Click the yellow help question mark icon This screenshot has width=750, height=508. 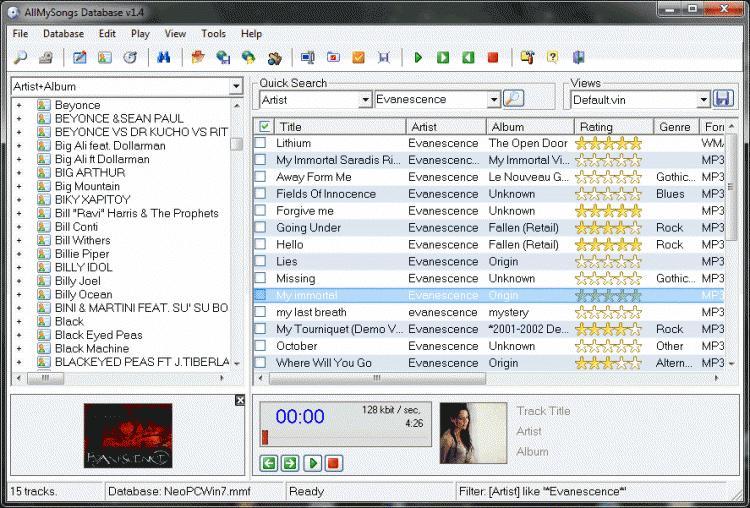(552, 58)
